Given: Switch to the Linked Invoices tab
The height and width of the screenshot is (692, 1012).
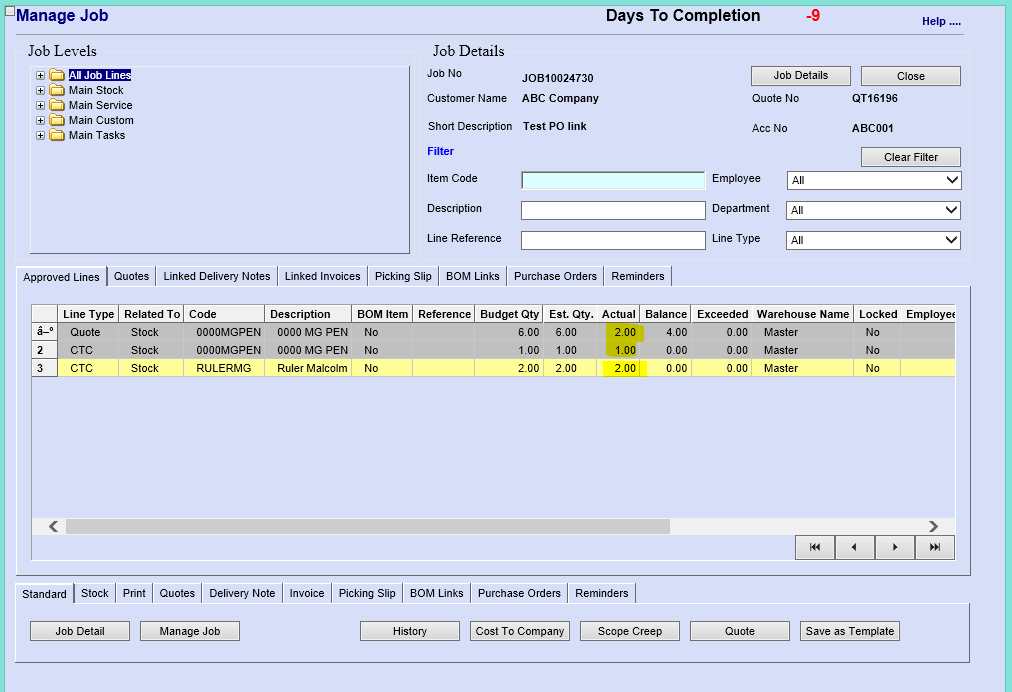Looking at the screenshot, I should [322, 276].
